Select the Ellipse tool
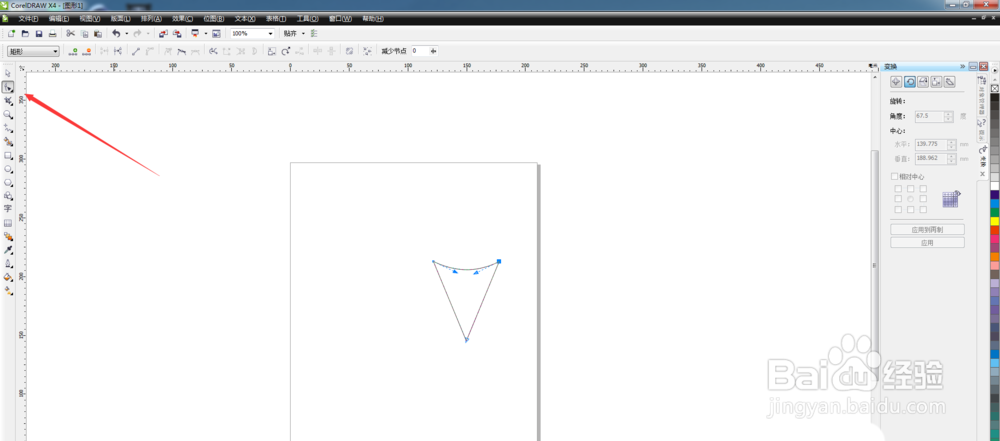 (x=8, y=168)
